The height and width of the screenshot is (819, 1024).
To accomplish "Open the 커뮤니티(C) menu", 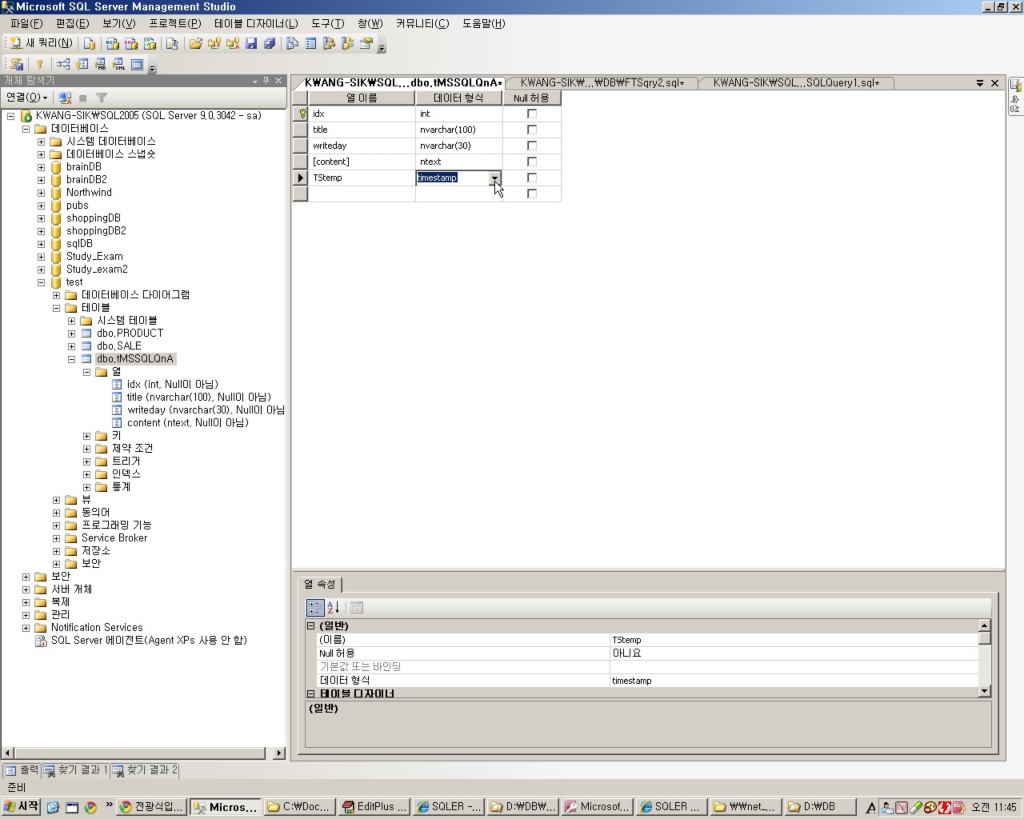I will (422, 24).
